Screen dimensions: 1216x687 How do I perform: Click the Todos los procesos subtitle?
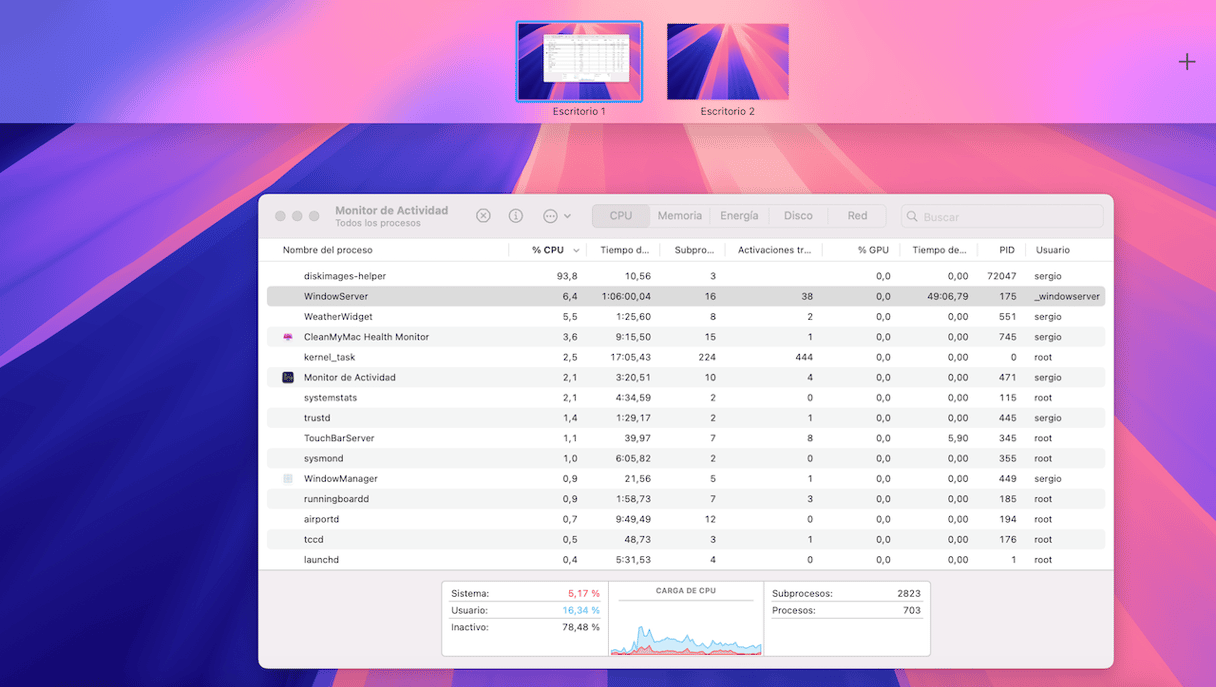point(378,224)
